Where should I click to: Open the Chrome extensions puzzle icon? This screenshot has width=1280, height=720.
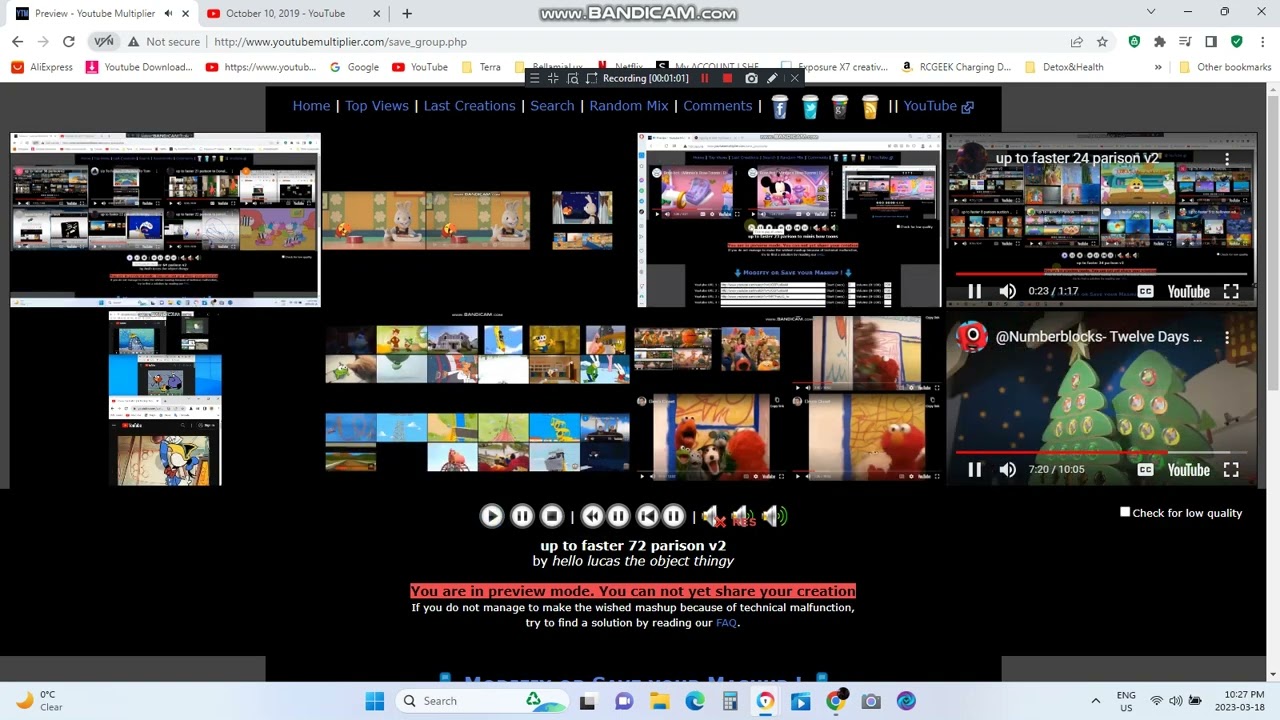(1159, 42)
